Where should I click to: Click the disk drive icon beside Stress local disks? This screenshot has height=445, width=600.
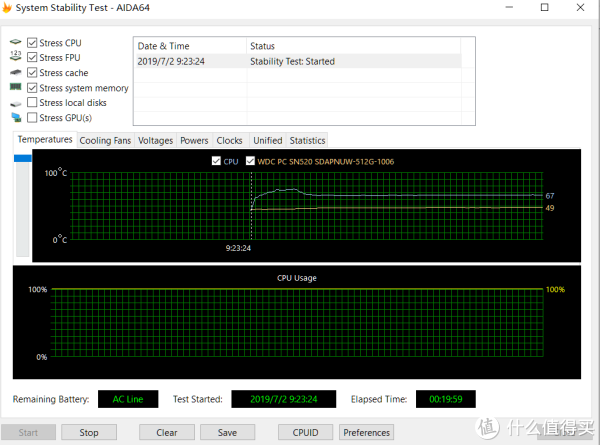[x=16, y=103]
